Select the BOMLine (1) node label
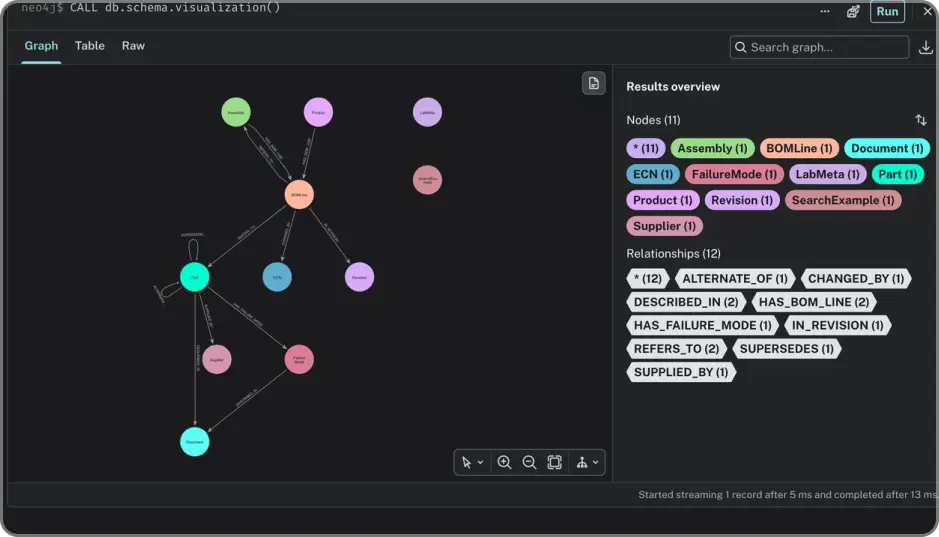The width and height of the screenshot is (939, 537). pos(799,148)
